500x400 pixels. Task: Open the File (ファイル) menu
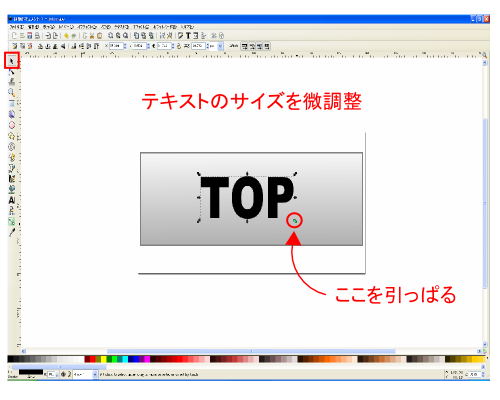[x=17, y=27]
